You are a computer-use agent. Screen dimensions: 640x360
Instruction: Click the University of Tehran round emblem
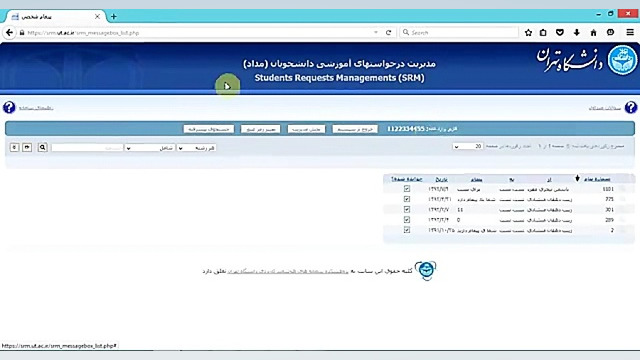coord(622,60)
